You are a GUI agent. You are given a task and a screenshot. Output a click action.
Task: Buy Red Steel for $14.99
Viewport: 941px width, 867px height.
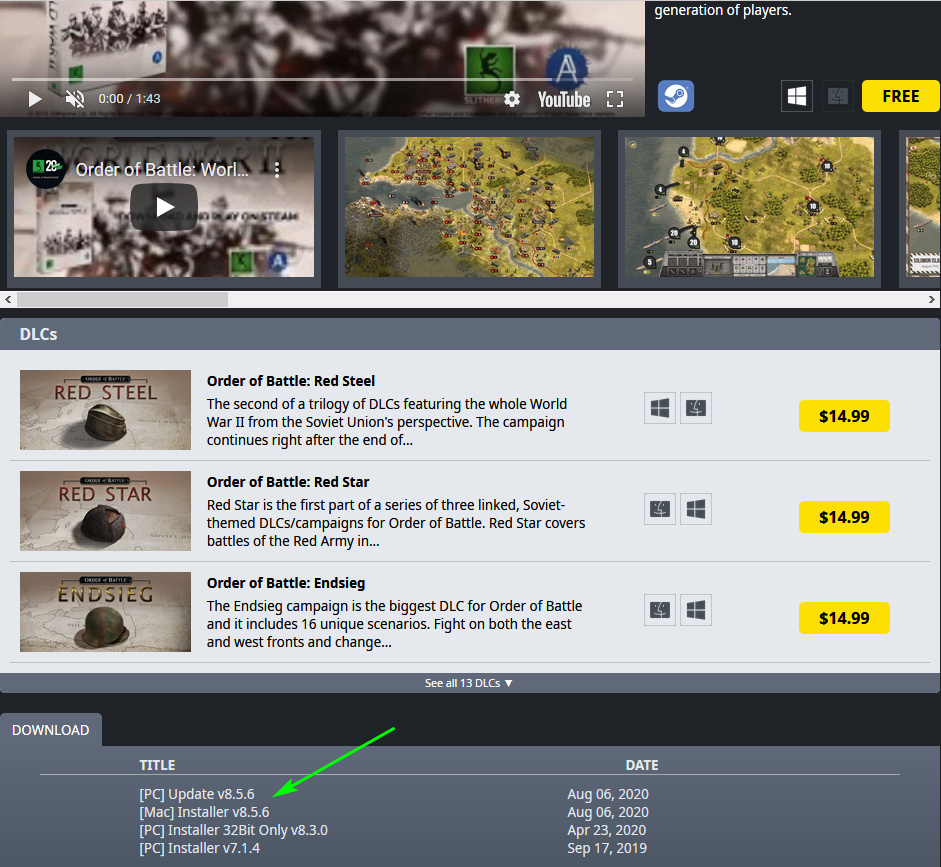[844, 416]
